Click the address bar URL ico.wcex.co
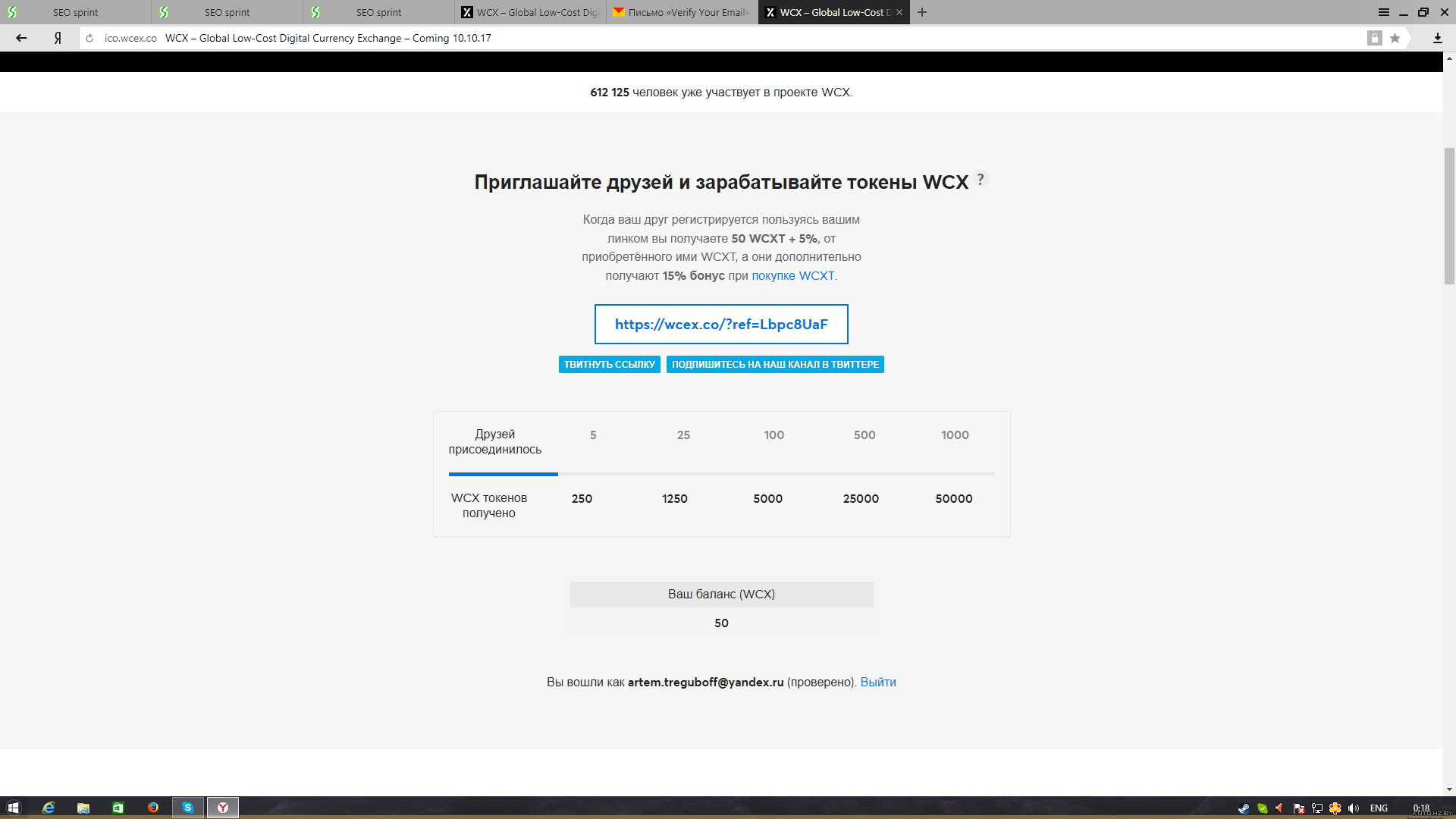 pos(130,38)
